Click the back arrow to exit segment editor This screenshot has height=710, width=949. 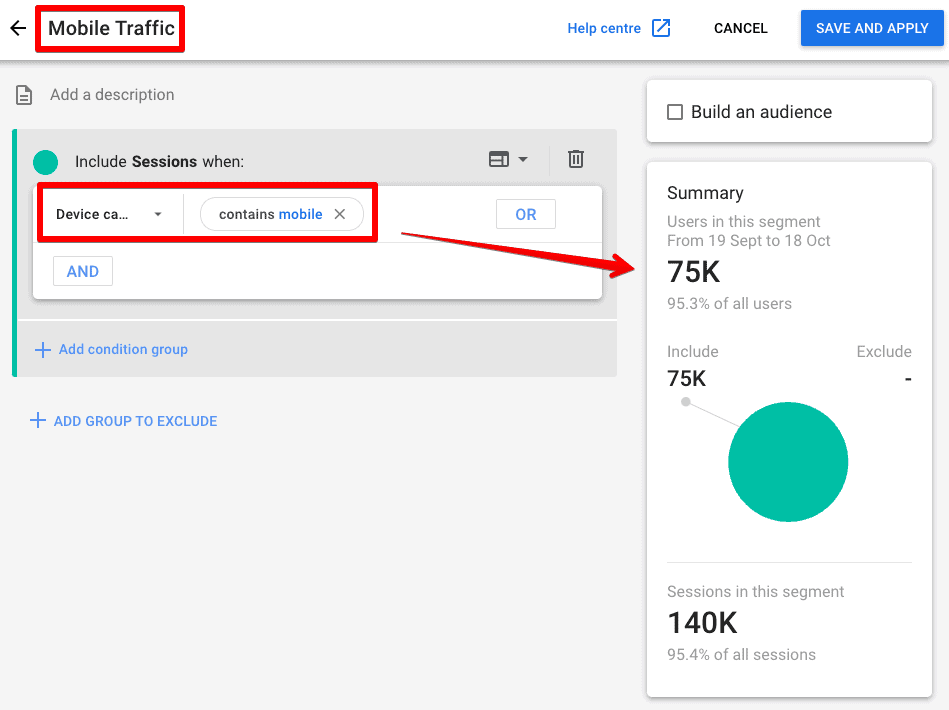tap(18, 28)
